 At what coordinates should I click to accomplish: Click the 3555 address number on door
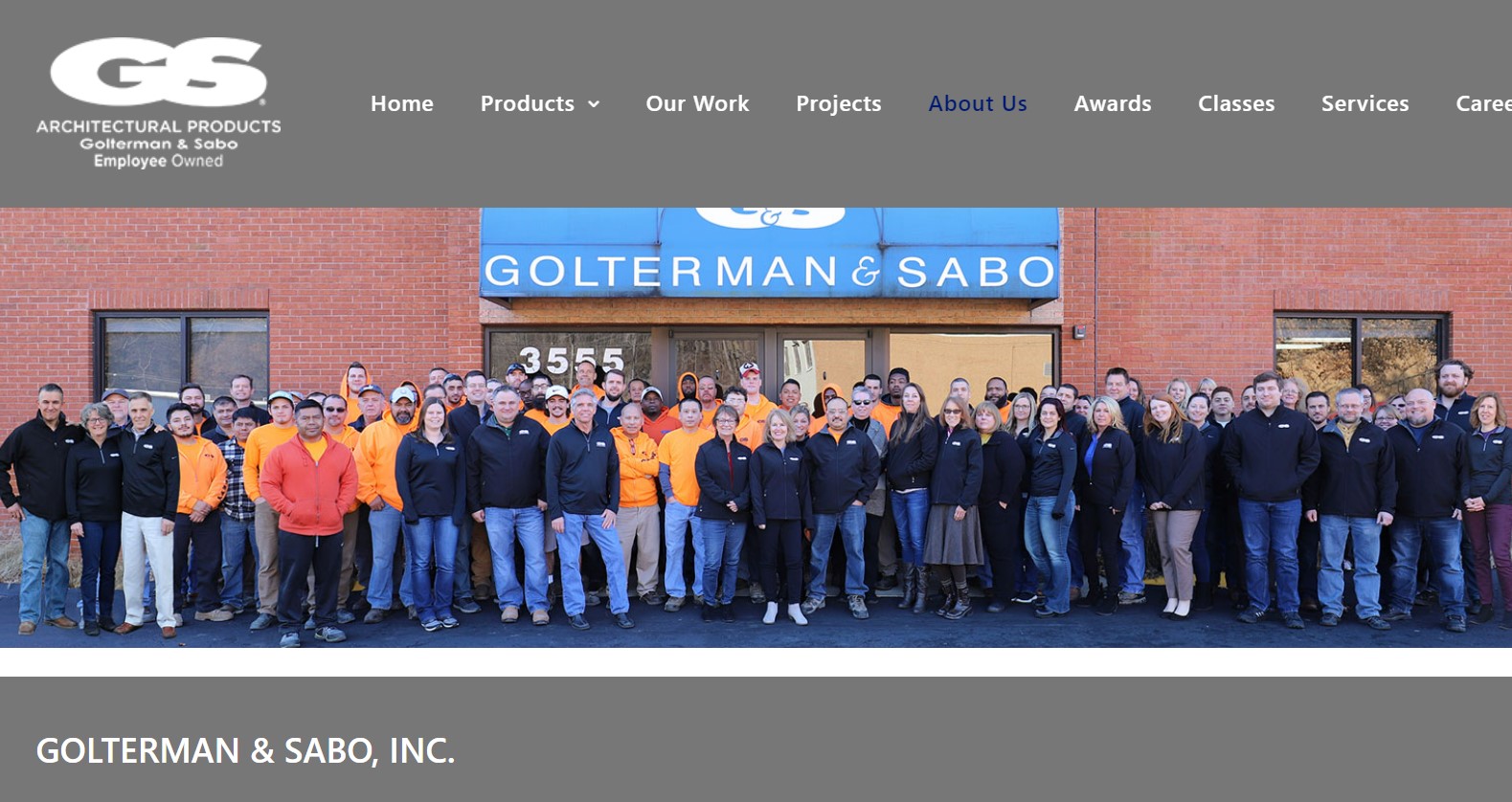click(x=572, y=360)
